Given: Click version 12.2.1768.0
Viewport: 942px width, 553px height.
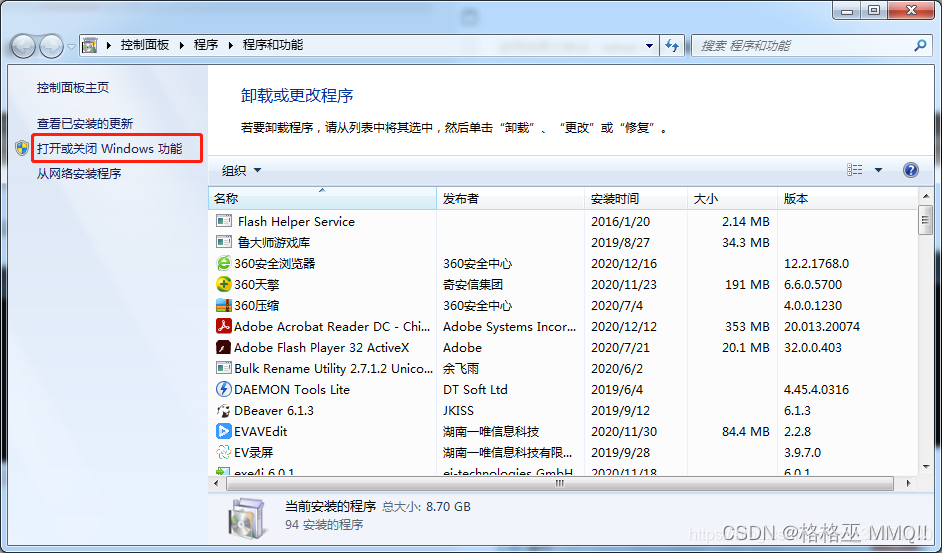Looking at the screenshot, I should (x=816, y=263).
